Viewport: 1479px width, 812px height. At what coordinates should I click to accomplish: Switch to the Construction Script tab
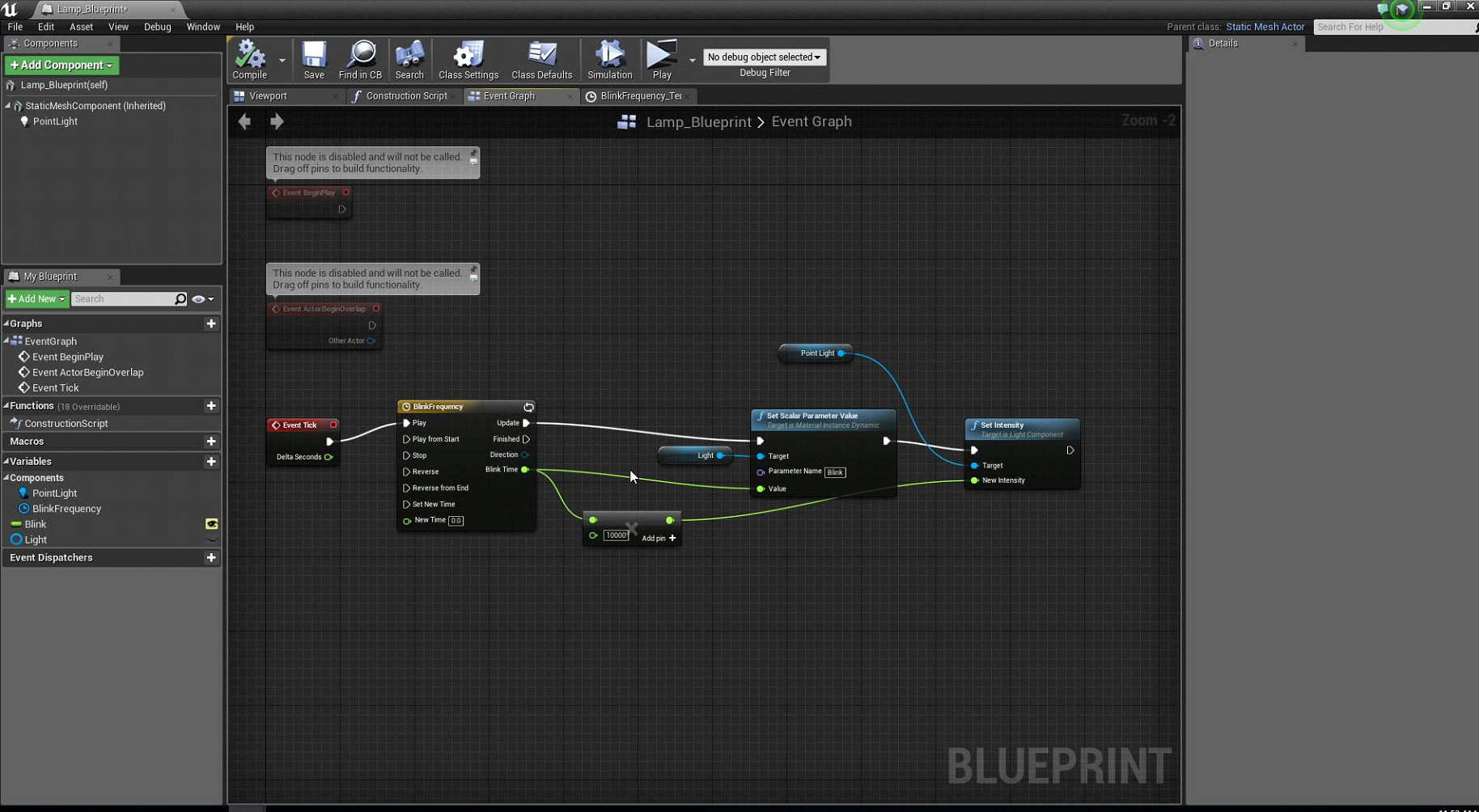(405, 95)
